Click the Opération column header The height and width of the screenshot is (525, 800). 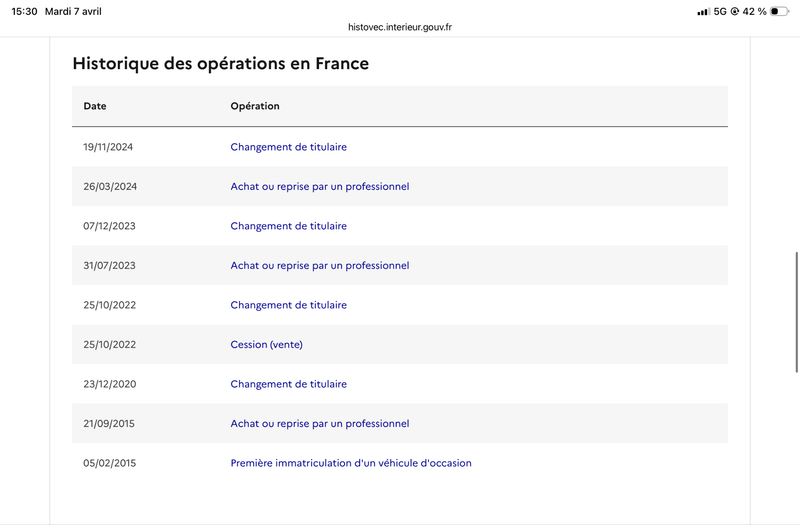pos(255,106)
